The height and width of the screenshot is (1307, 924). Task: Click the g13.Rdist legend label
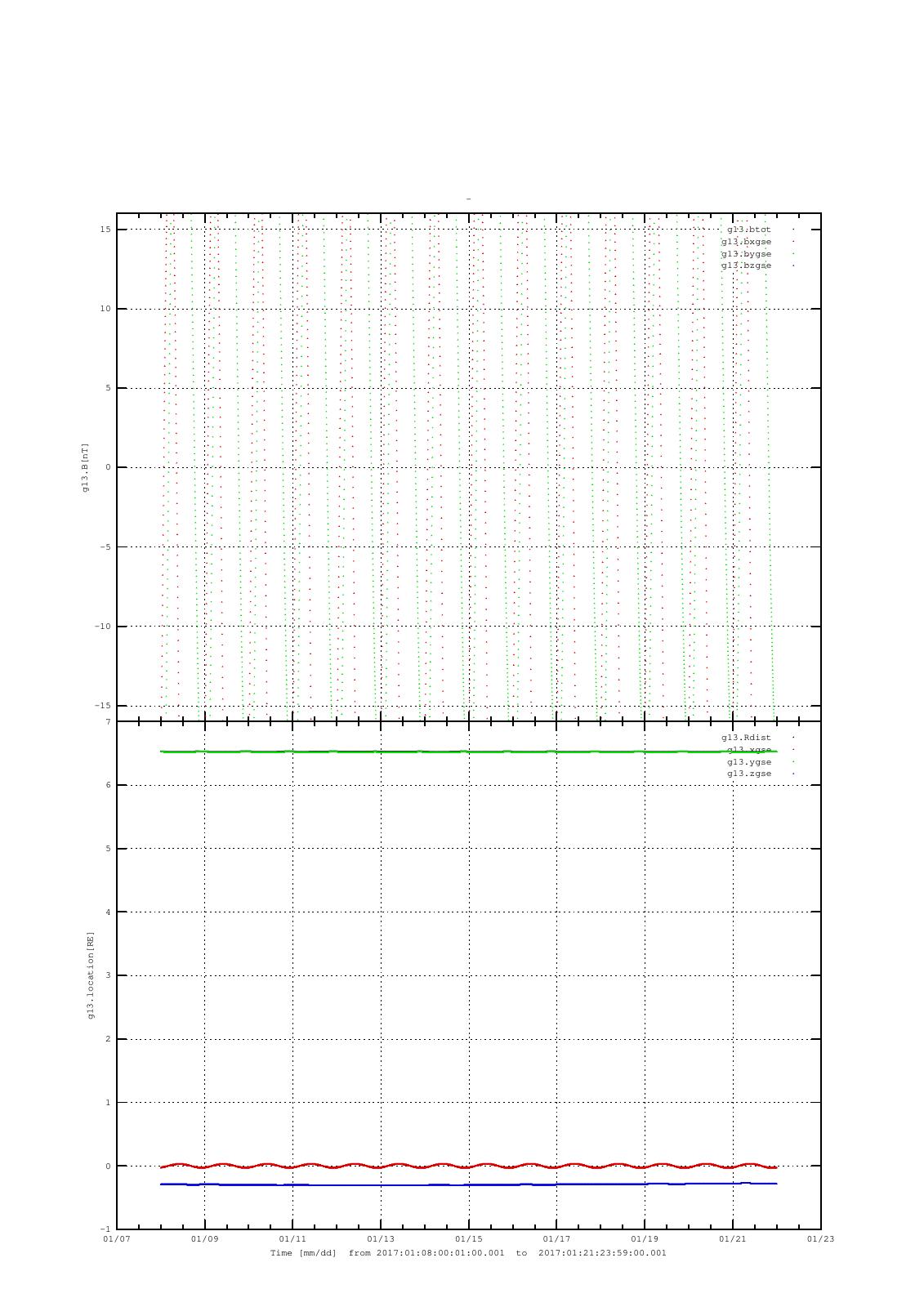[x=746, y=738]
